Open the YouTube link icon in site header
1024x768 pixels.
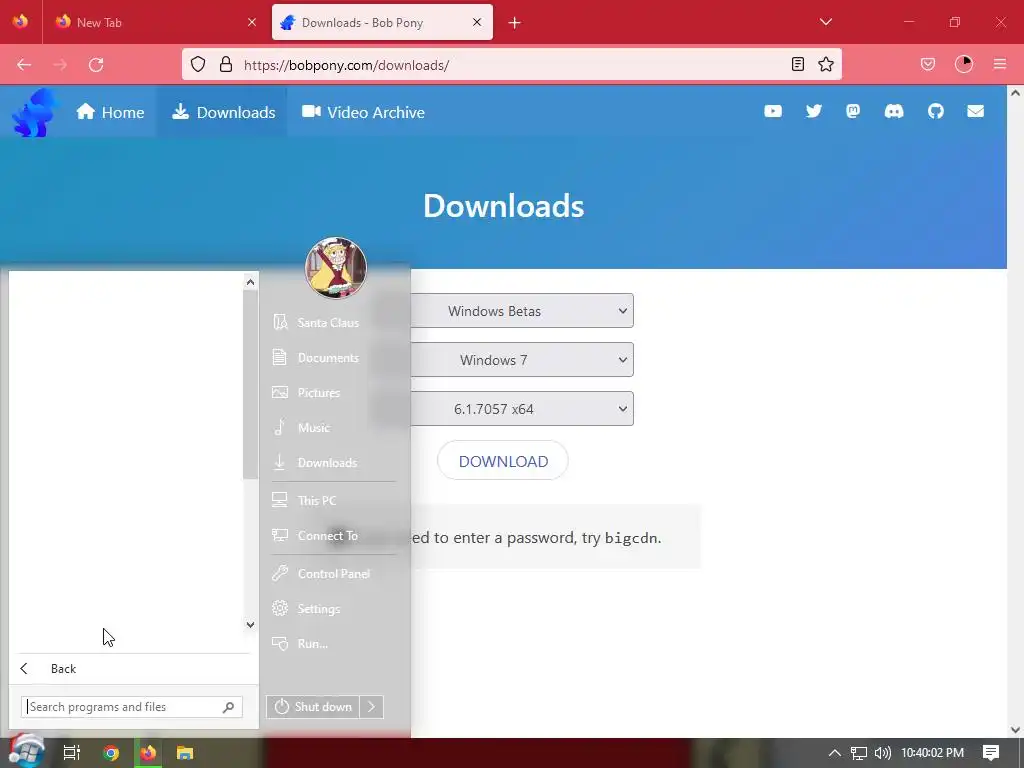(773, 112)
